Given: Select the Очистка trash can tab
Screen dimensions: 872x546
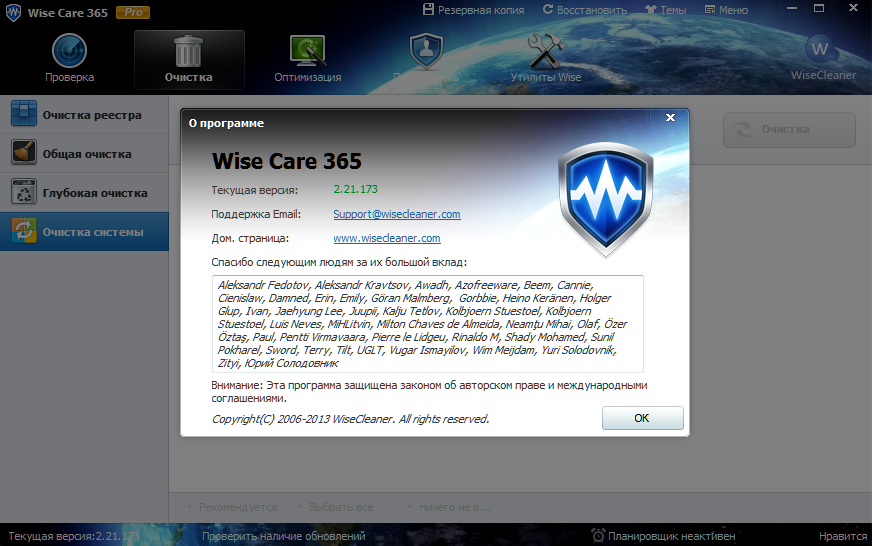Looking at the screenshot, I should coord(189,59).
